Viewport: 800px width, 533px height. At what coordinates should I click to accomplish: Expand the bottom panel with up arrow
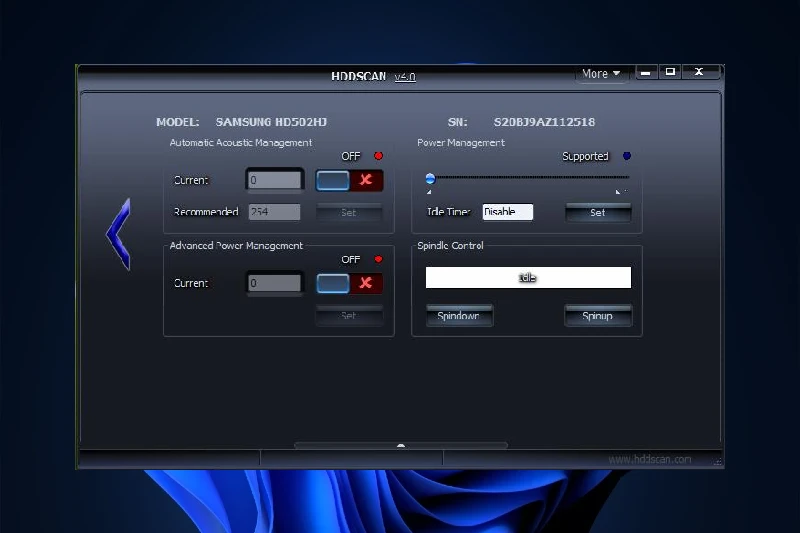click(401, 445)
